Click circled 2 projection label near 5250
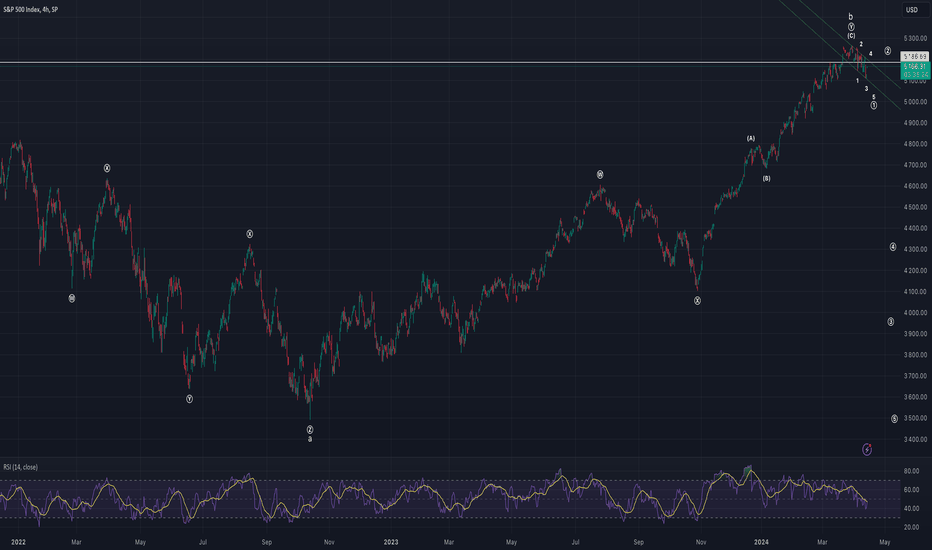The width and height of the screenshot is (932, 550). pos(887,51)
